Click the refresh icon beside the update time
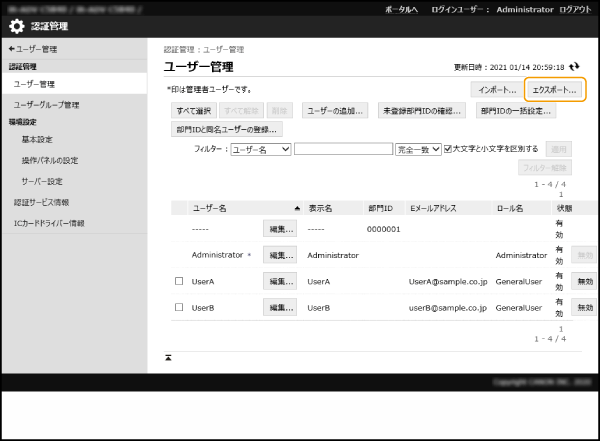The height and width of the screenshot is (441, 600). pos(574,67)
